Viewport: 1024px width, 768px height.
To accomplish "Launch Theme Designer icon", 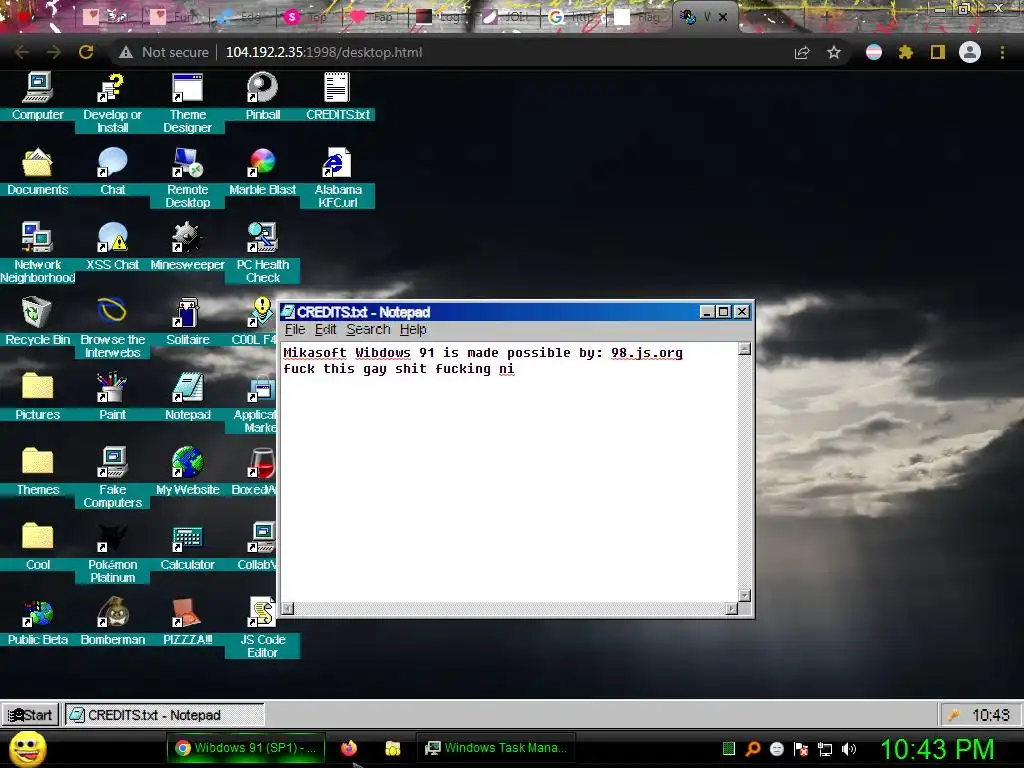I will pos(187,103).
